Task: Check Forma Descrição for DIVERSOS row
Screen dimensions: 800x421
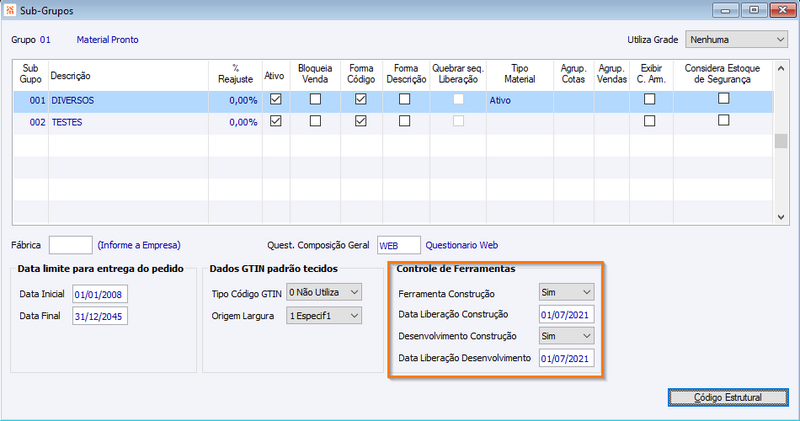Action: click(405, 99)
